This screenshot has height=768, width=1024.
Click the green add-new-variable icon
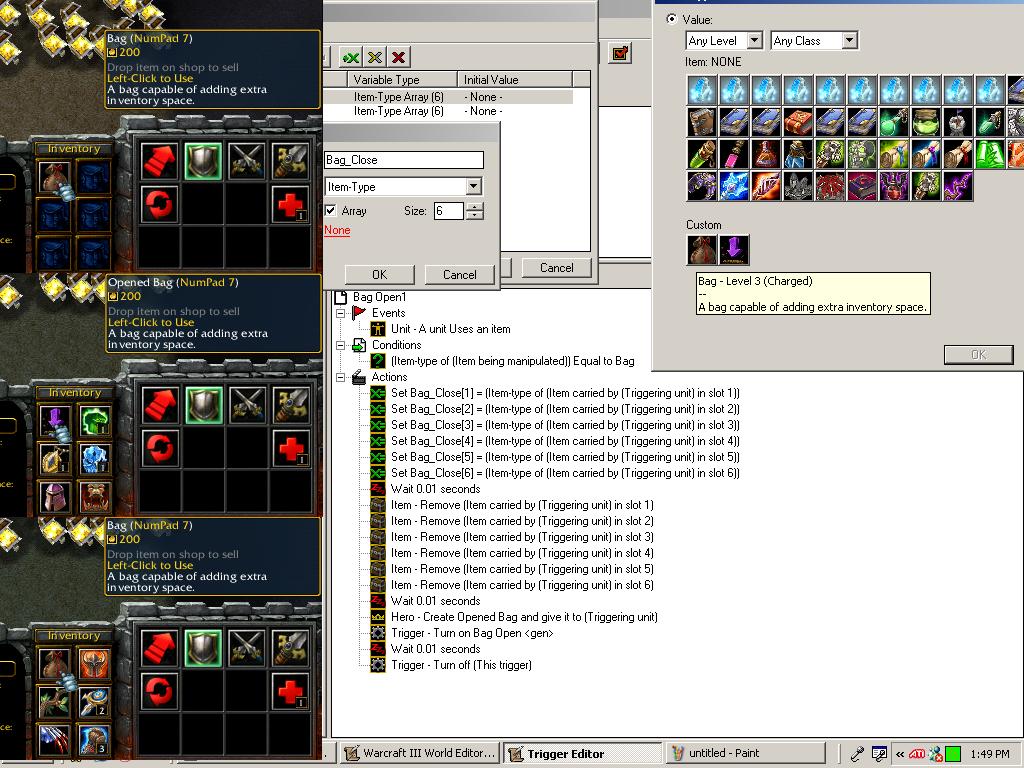[351, 57]
